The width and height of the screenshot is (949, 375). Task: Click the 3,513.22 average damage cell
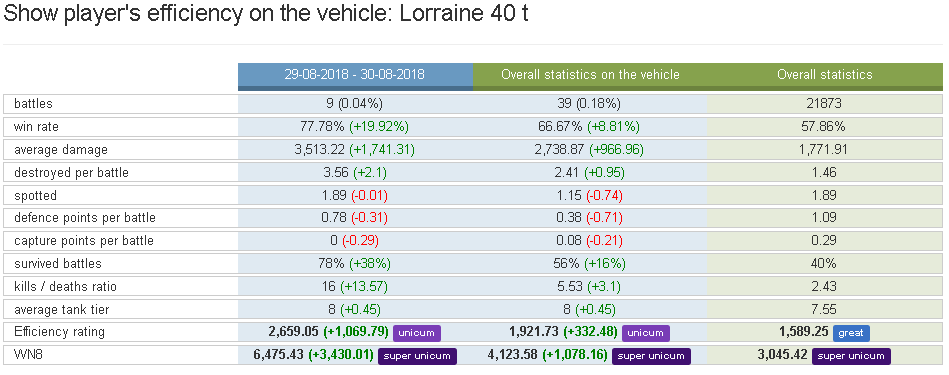355,150
